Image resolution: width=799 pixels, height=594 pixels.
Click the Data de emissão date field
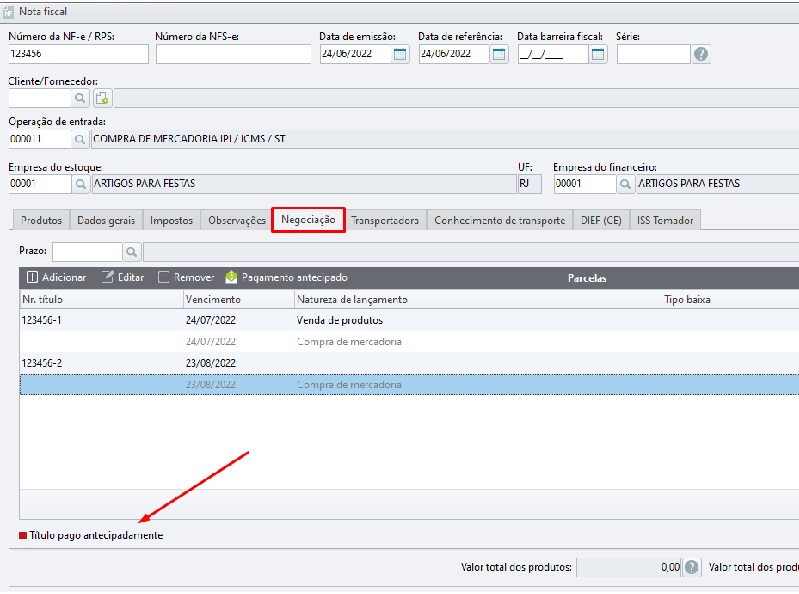point(356,54)
